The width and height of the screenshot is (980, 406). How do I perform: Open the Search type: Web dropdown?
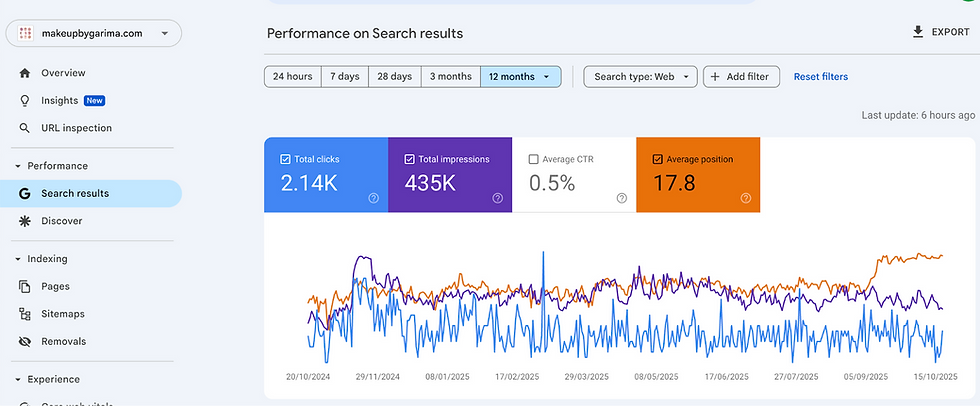tap(640, 77)
